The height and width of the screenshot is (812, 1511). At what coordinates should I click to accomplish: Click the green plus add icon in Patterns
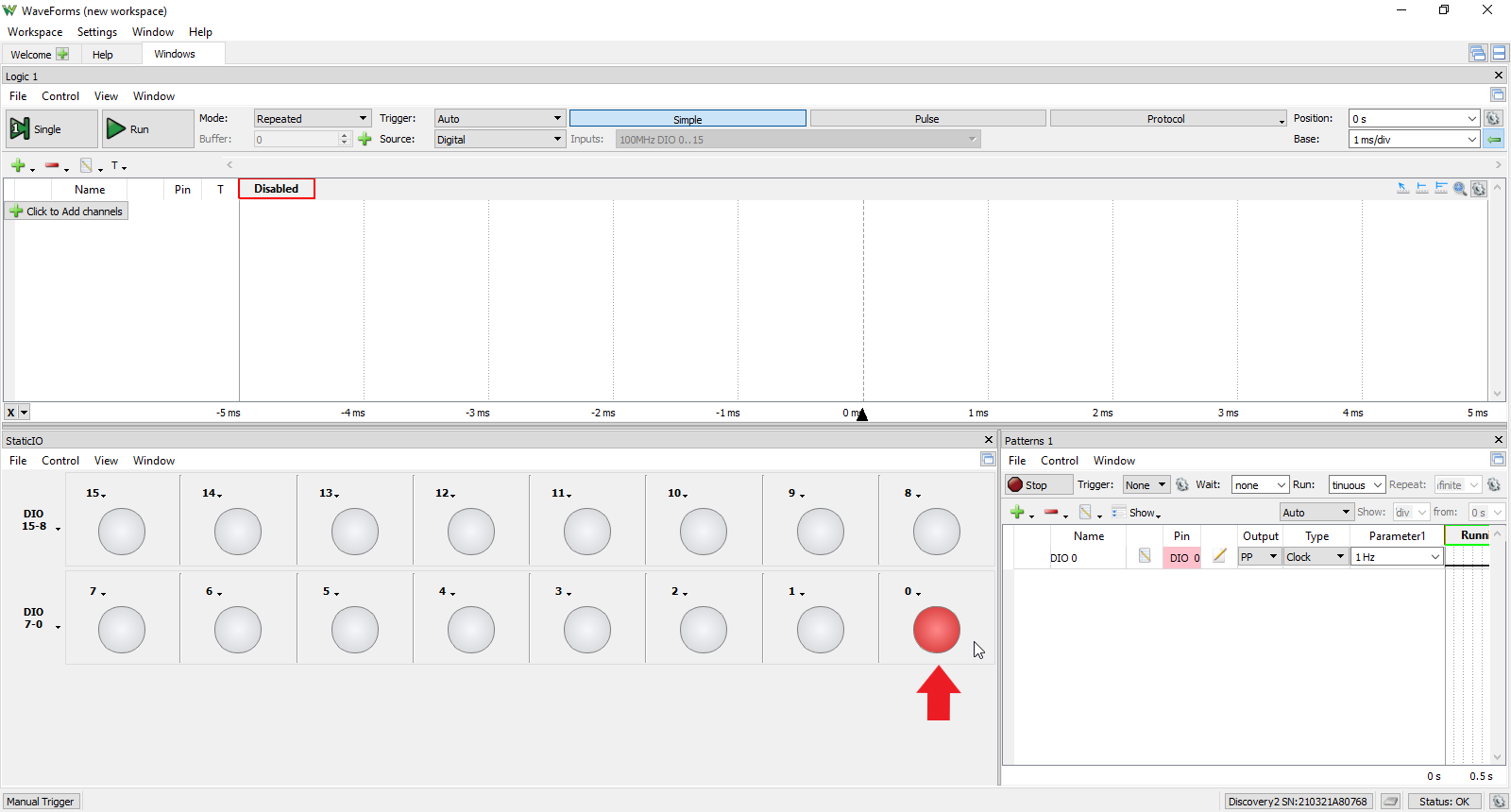[1017, 513]
